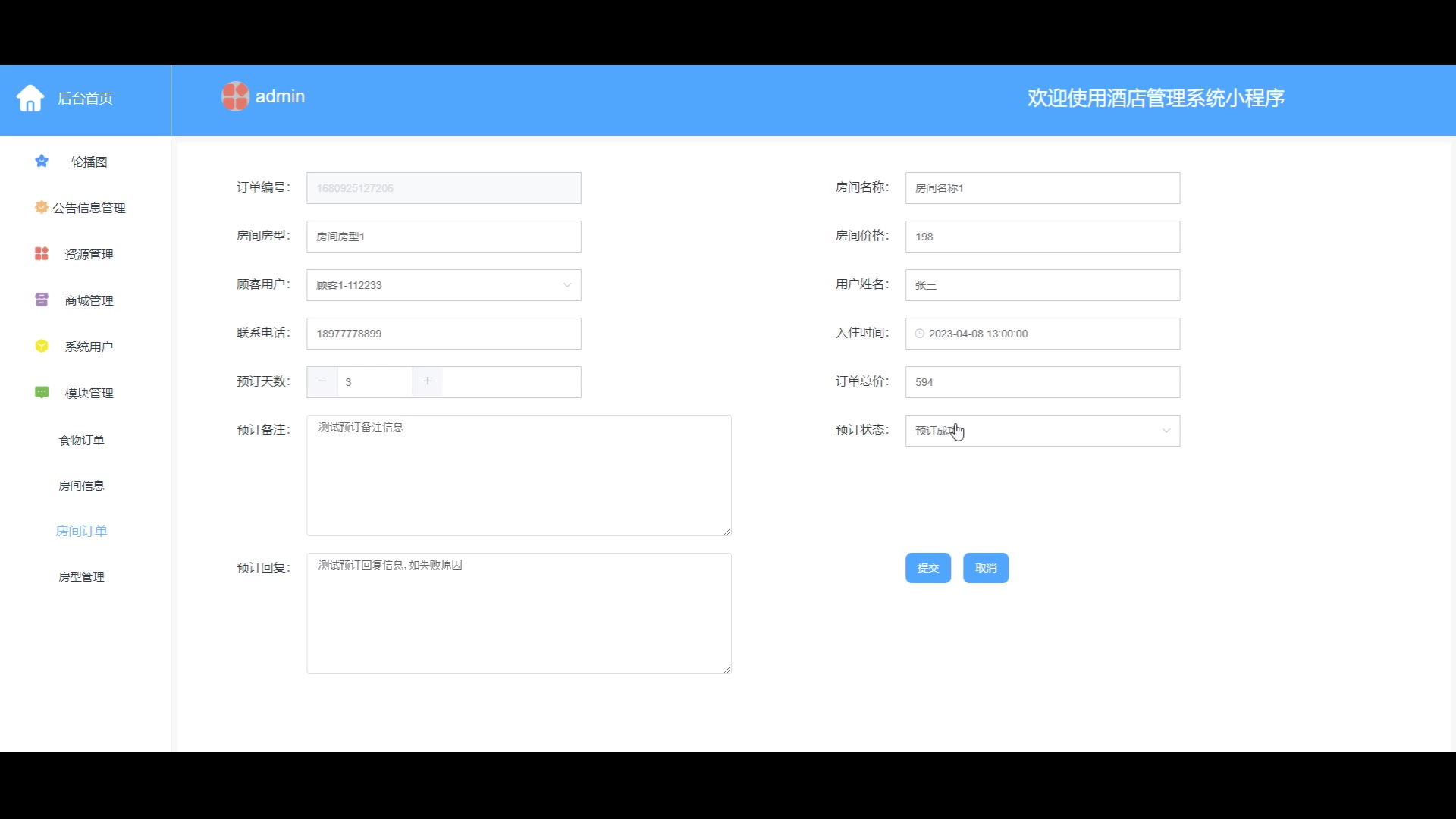1456x819 pixels.
Task: Click the green chat icon for 模块管理
Action: click(x=42, y=392)
